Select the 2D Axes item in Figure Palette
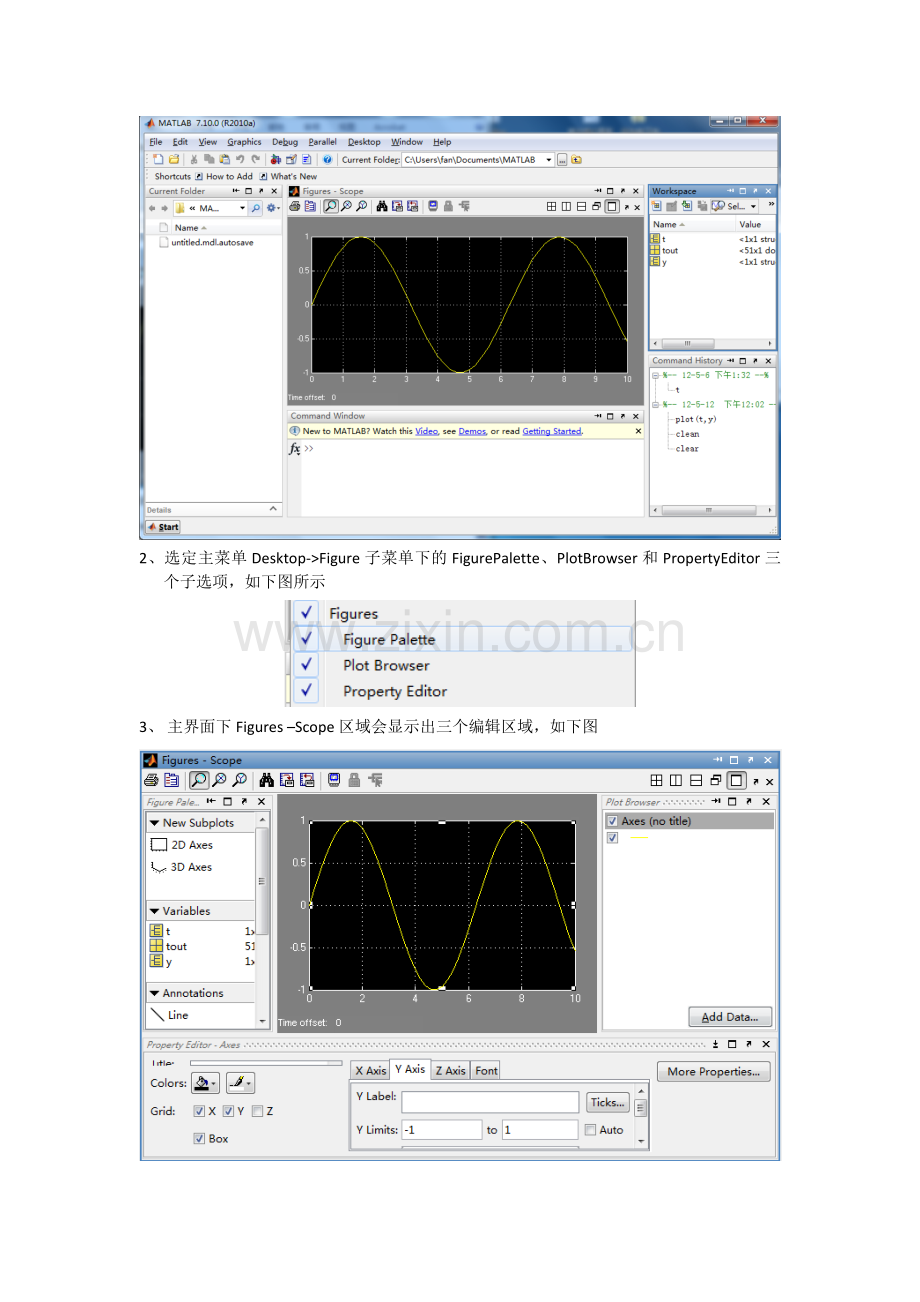 (x=182, y=845)
